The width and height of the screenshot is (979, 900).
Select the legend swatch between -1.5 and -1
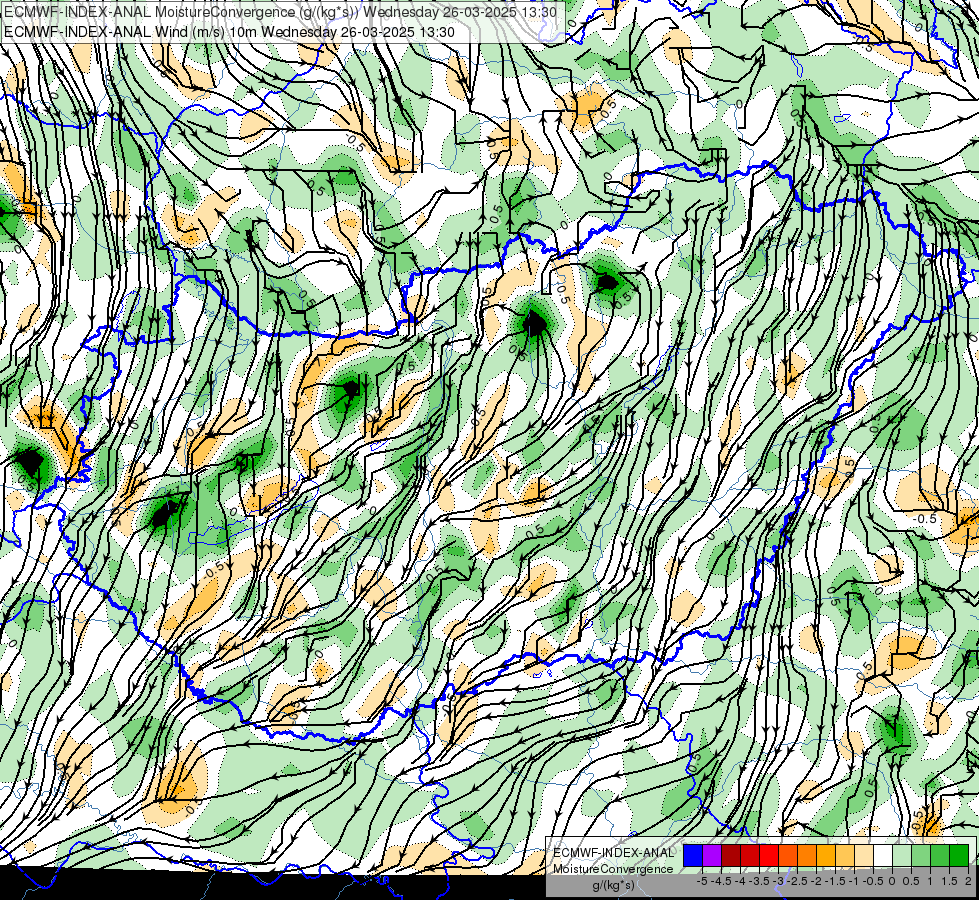(845, 856)
